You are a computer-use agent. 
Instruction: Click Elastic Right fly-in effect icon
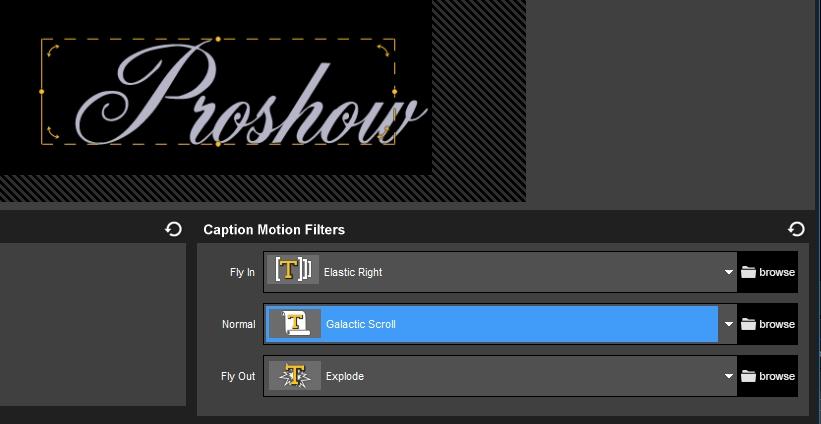click(x=293, y=270)
